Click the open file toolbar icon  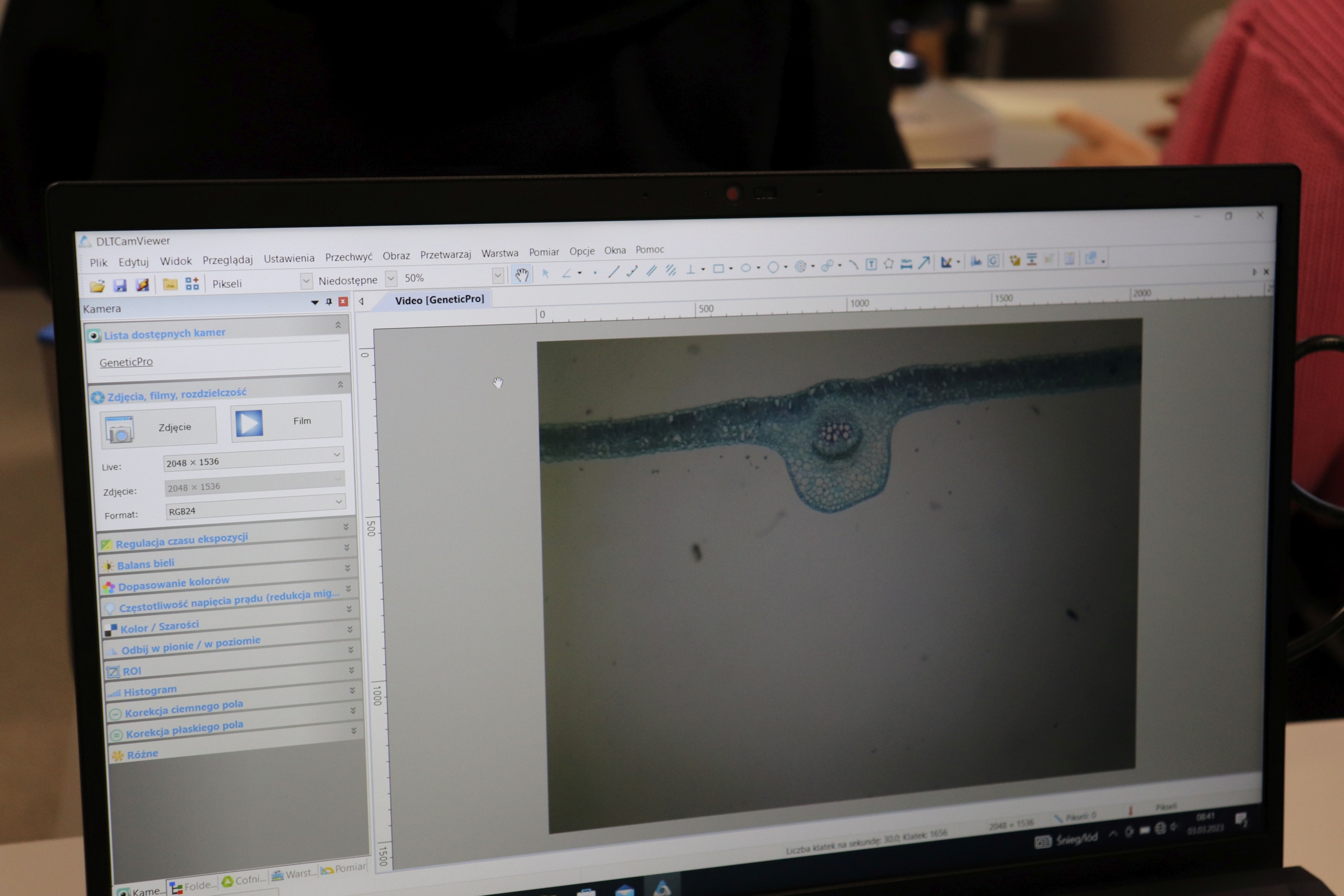[98, 286]
